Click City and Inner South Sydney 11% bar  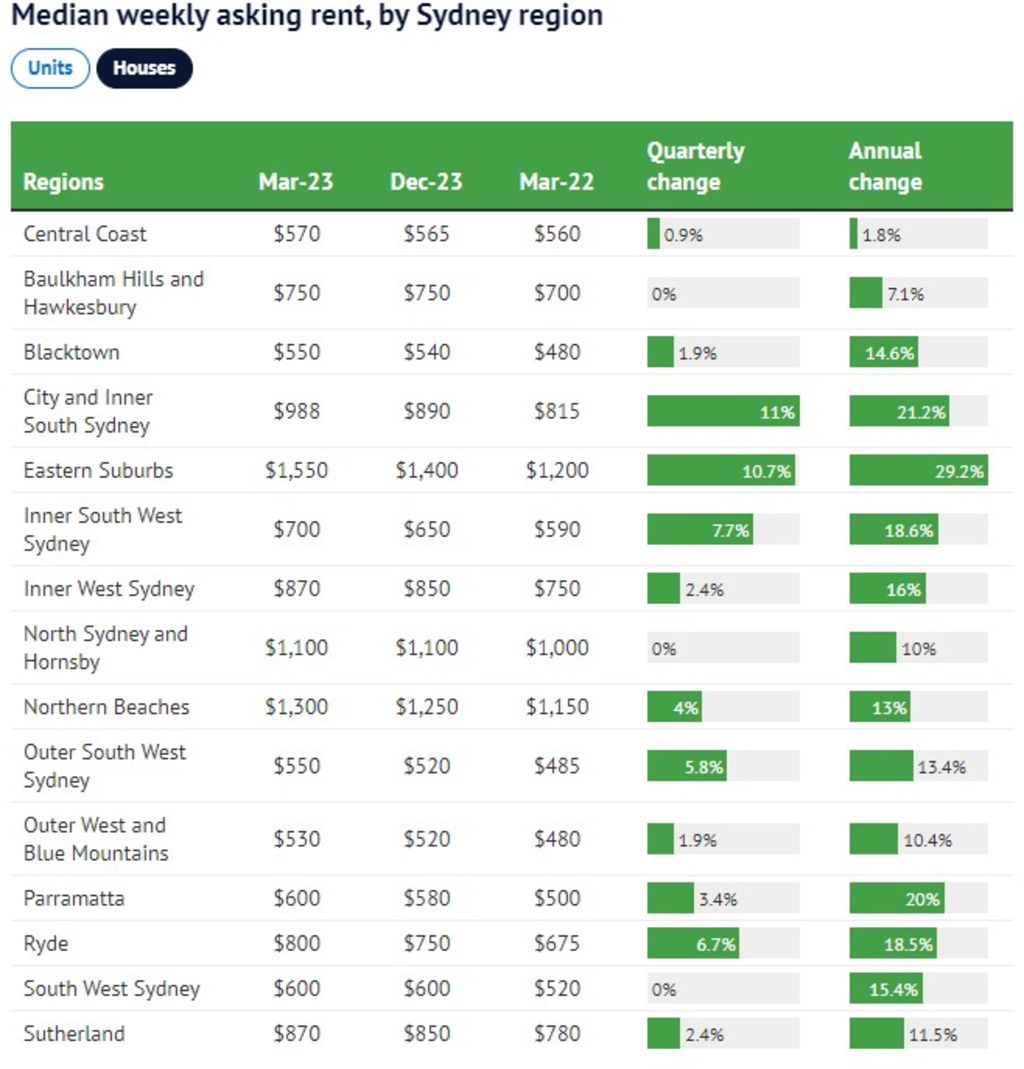pyautogui.click(x=722, y=411)
